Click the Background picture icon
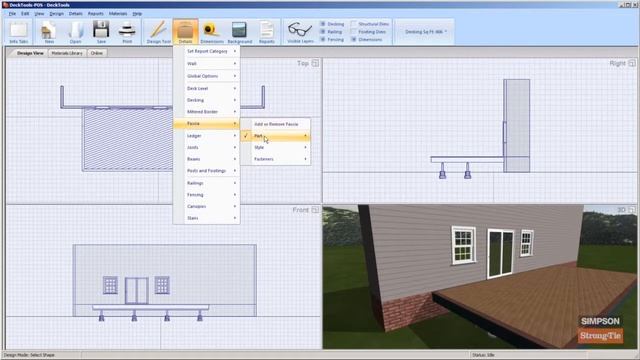The height and width of the screenshot is (360, 640). 240,32
